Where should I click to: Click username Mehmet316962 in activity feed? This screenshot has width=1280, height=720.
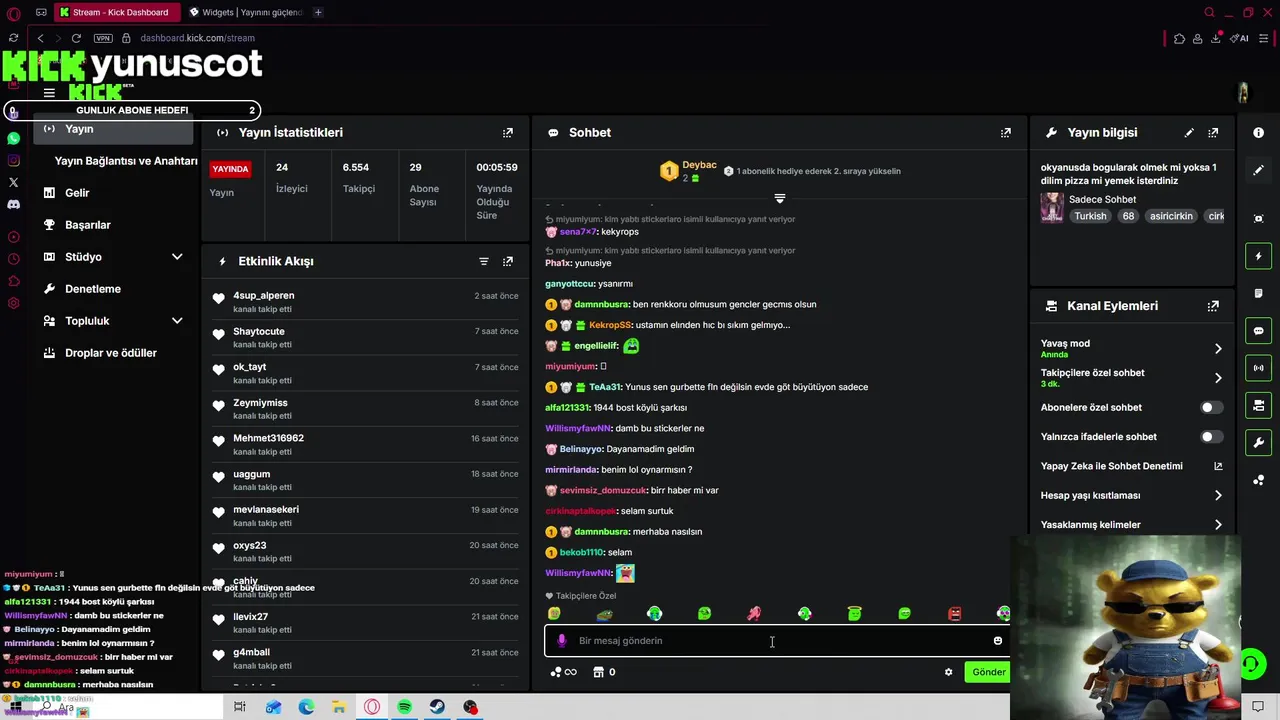point(268,438)
